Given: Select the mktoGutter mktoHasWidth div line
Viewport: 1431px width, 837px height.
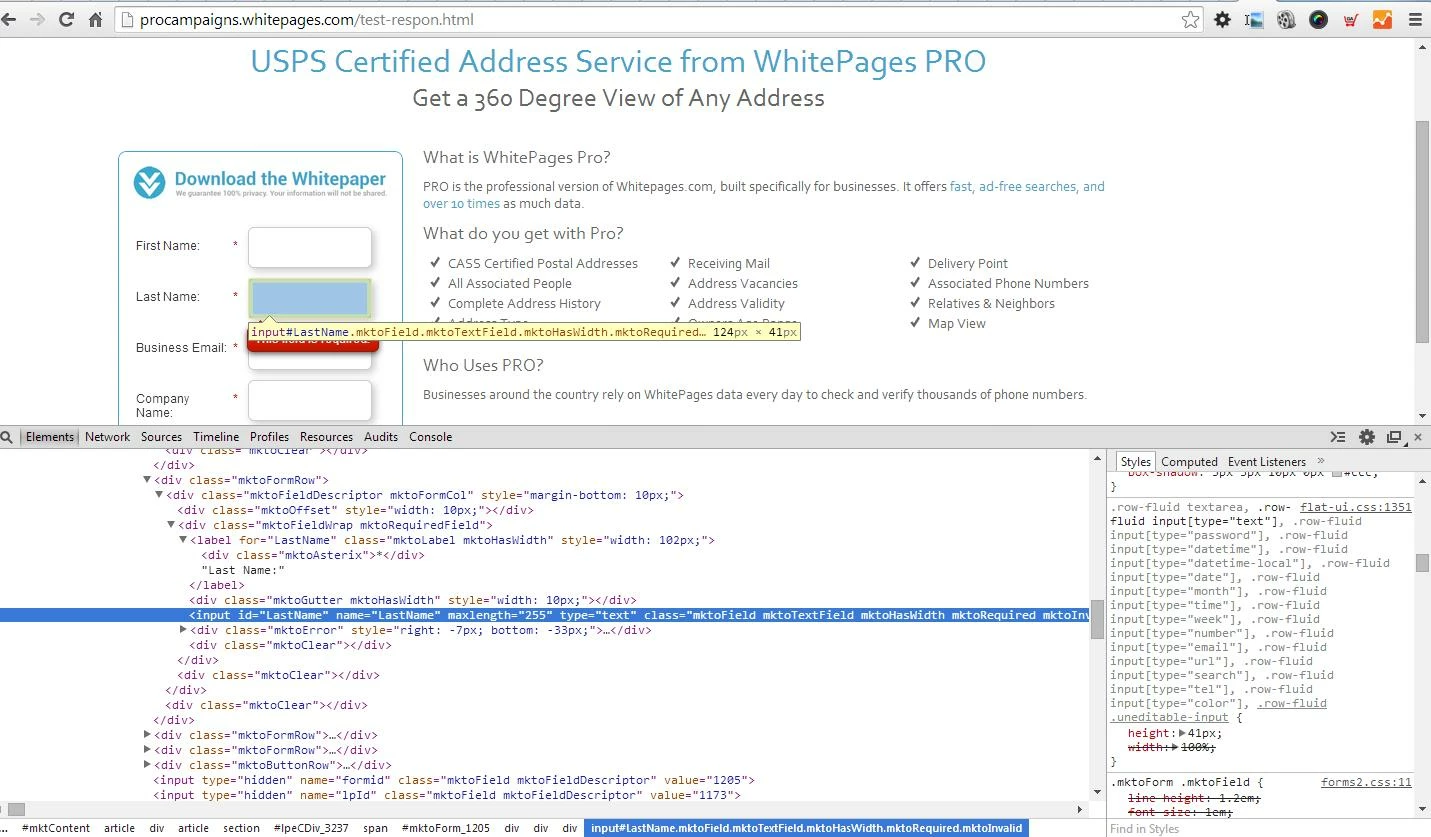Looking at the screenshot, I should [413, 600].
